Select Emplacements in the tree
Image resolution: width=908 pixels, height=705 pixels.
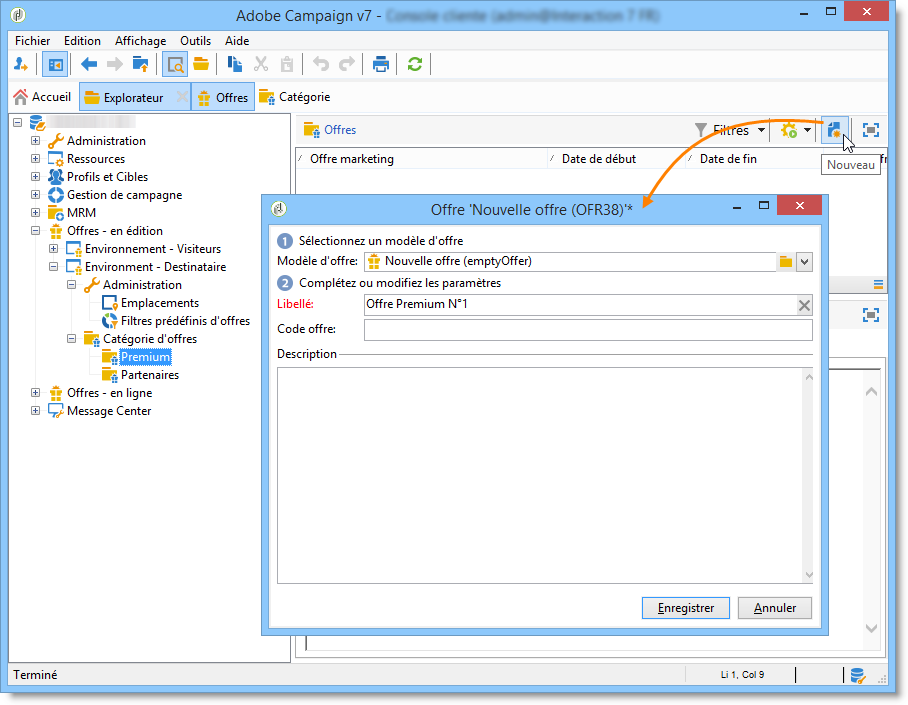pos(160,303)
